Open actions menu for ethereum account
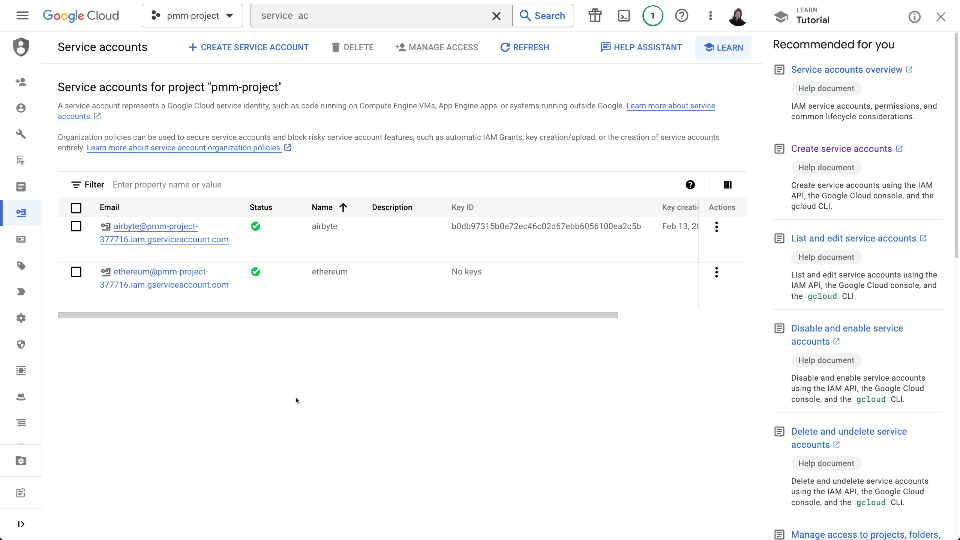This screenshot has width=960, height=540. click(x=716, y=272)
